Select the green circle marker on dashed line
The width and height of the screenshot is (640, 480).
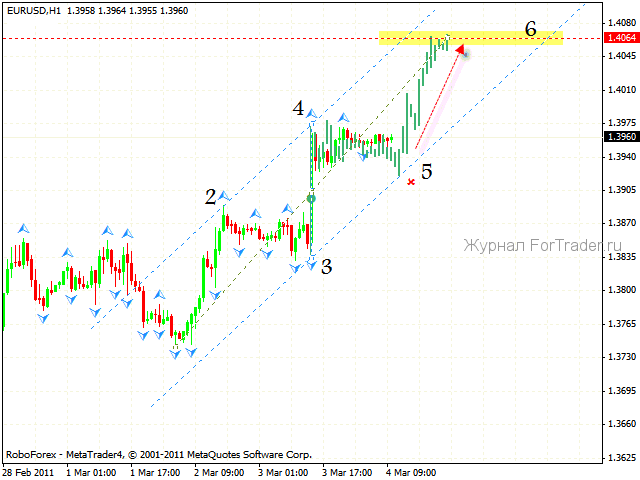311,199
